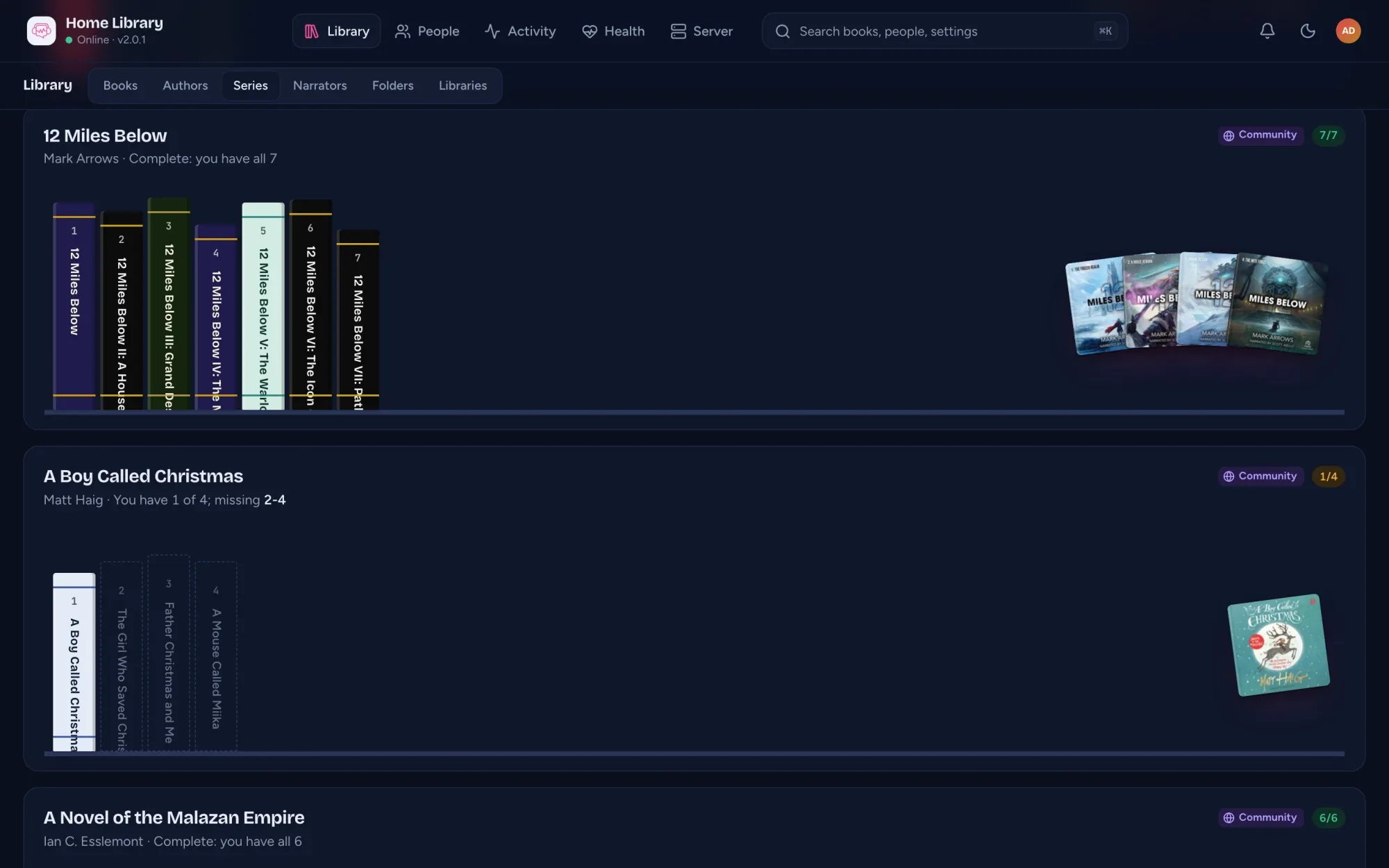The width and height of the screenshot is (1389, 868).
Task: Open the A Boy Called Christmas series title
Action: point(143,476)
